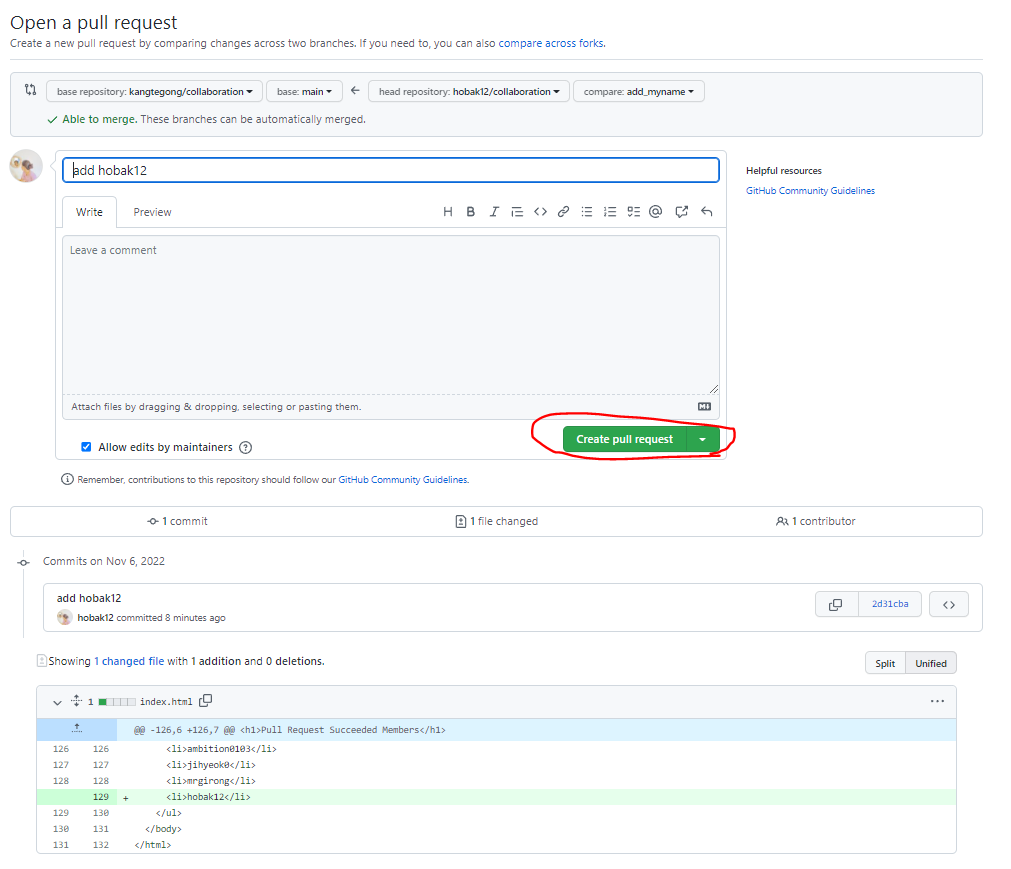The height and width of the screenshot is (869, 1011).
Task: Open hobak12 committer profile link
Action: point(95,618)
